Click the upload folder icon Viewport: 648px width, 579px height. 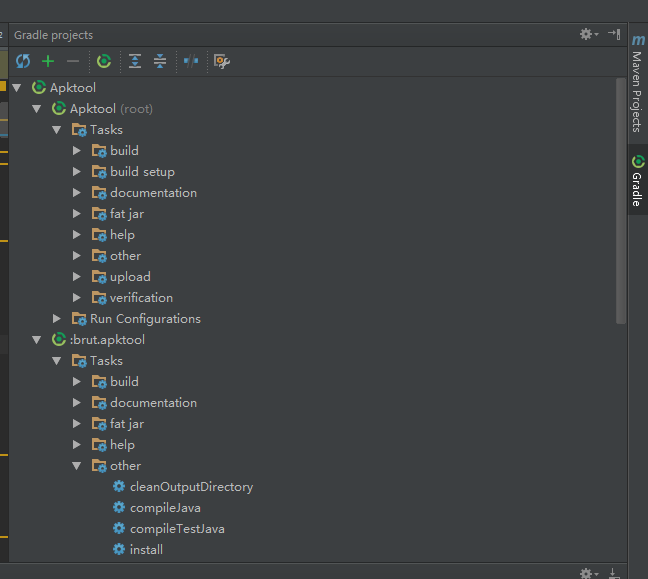(99, 276)
